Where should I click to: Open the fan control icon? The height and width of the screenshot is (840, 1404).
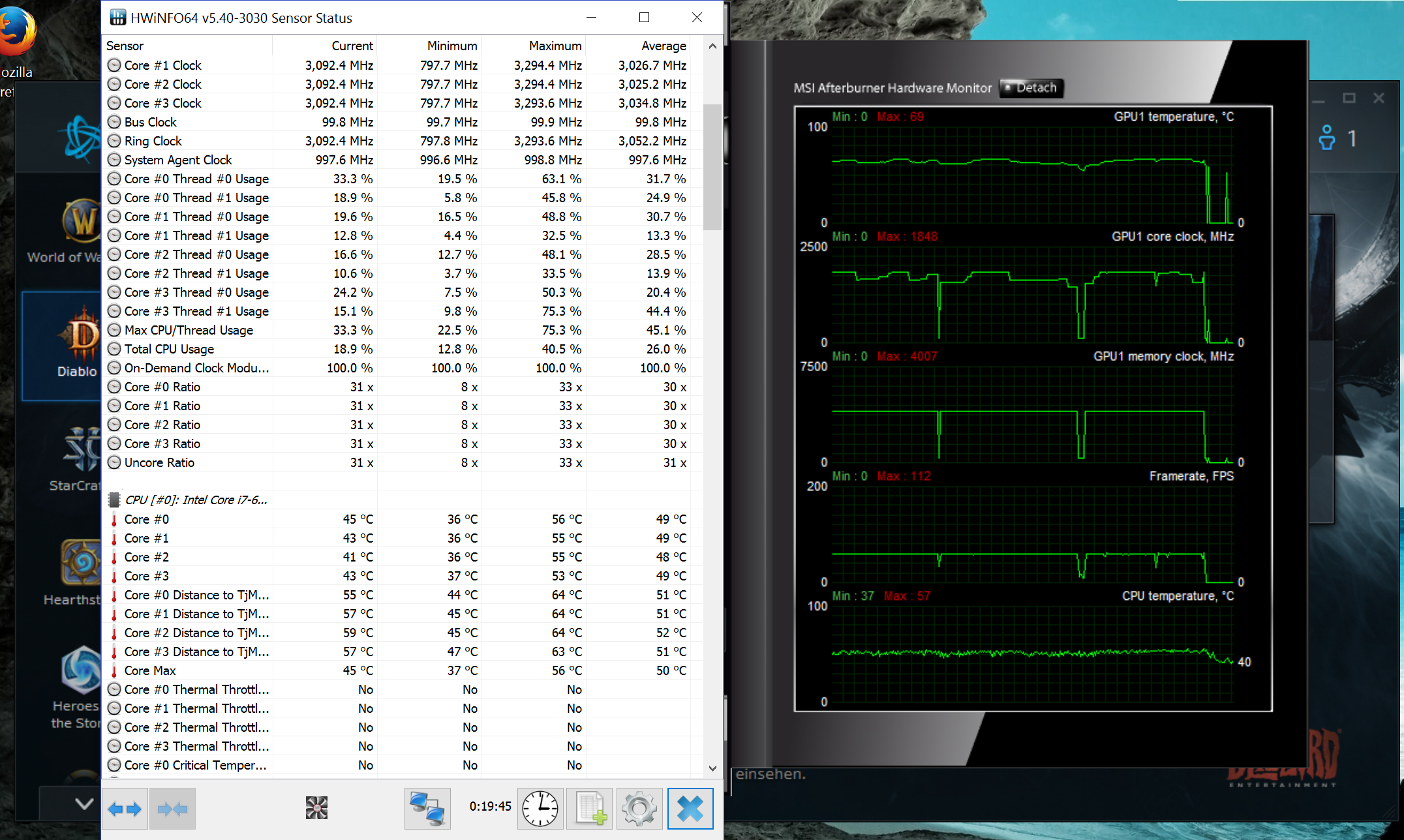pos(316,808)
